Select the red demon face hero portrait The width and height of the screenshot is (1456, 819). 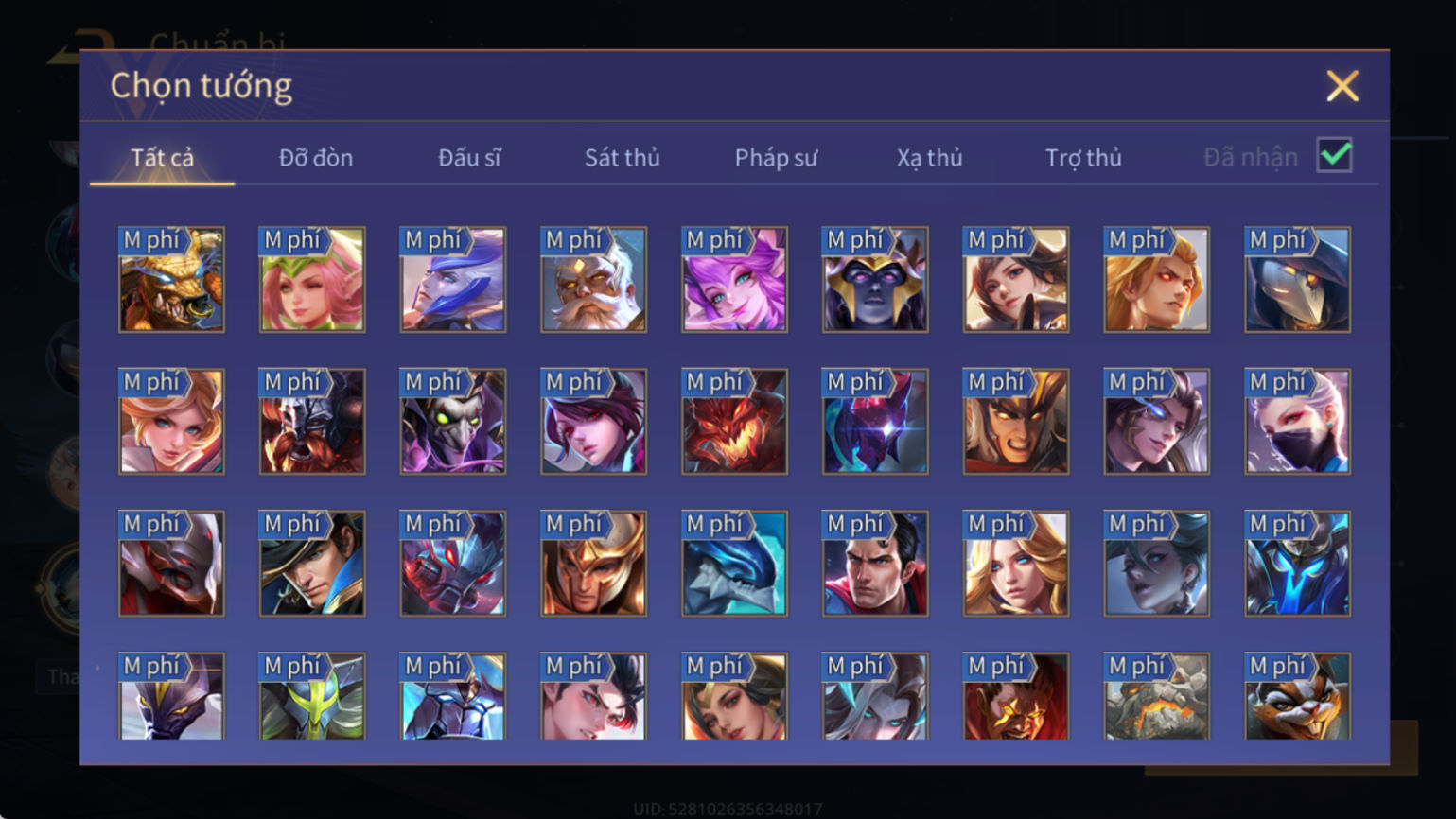734,421
